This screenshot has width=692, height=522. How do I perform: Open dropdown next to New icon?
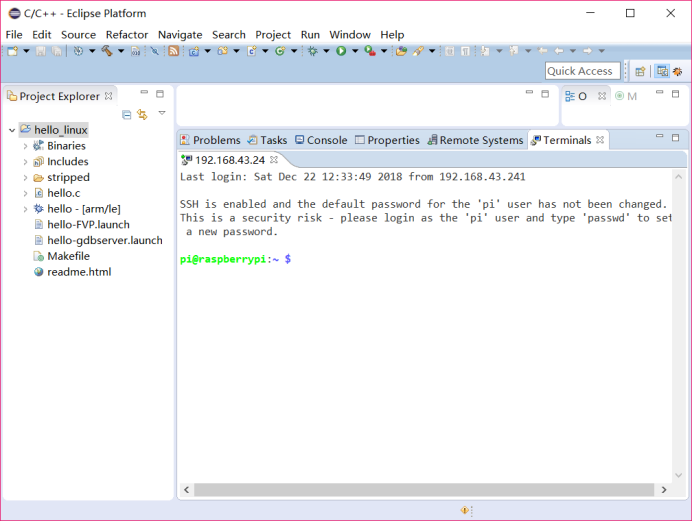26,51
